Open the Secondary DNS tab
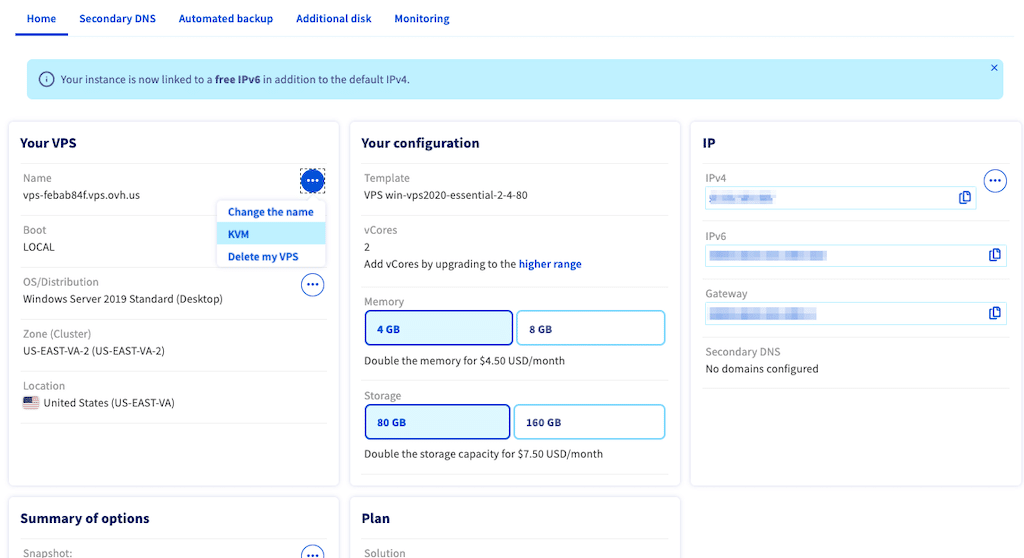This screenshot has width=1024, height=558. coord(118,18)
